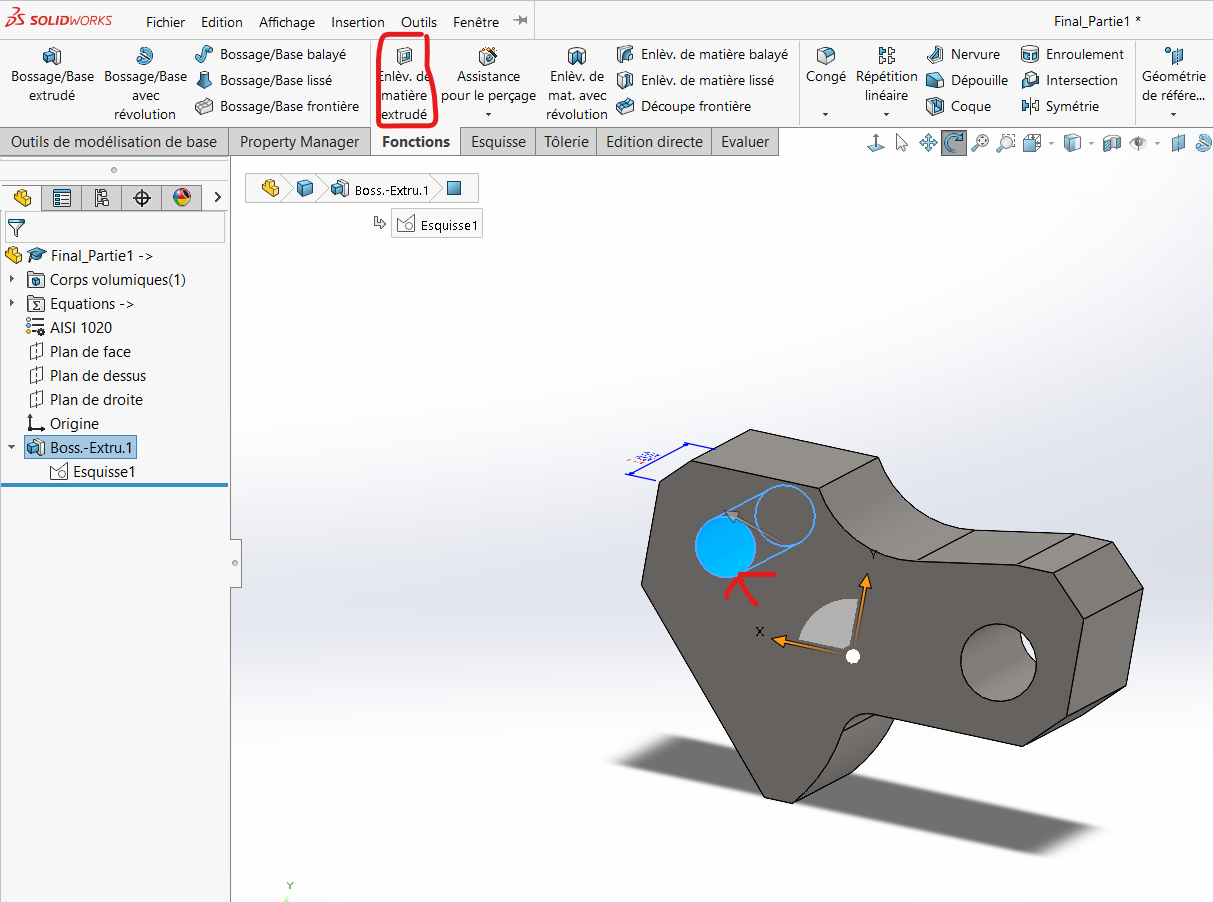Create a Coque shell feature
Screen dimensions: 1213x902
coord(958,106)
